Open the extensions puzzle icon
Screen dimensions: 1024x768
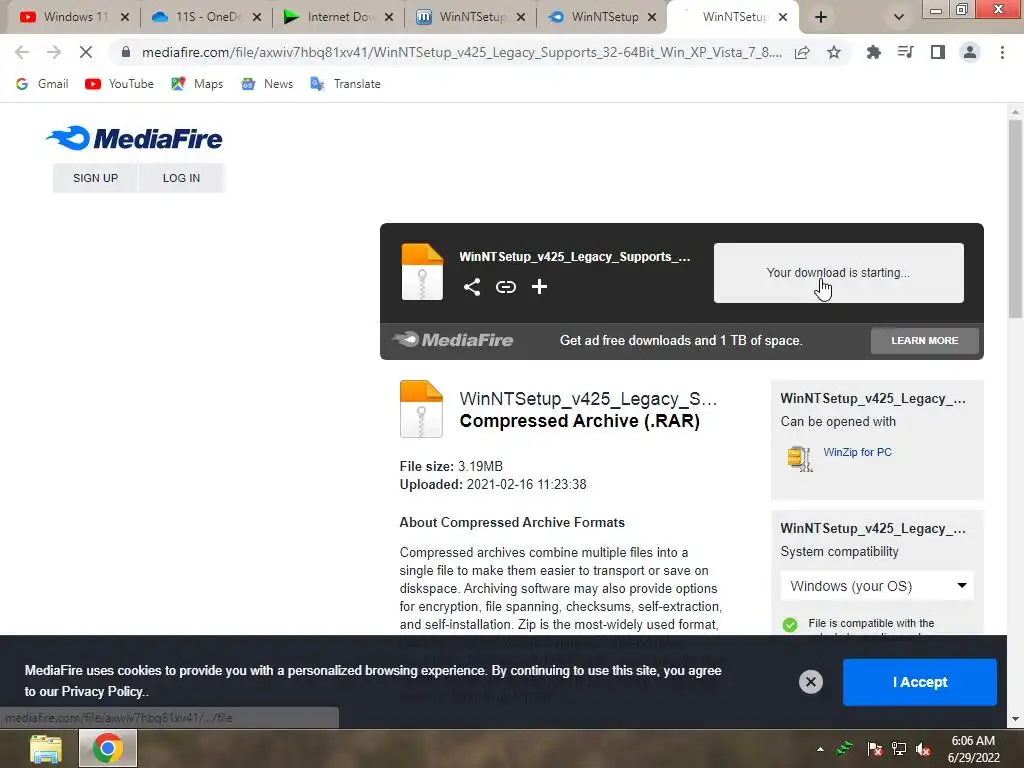[873, 52]
